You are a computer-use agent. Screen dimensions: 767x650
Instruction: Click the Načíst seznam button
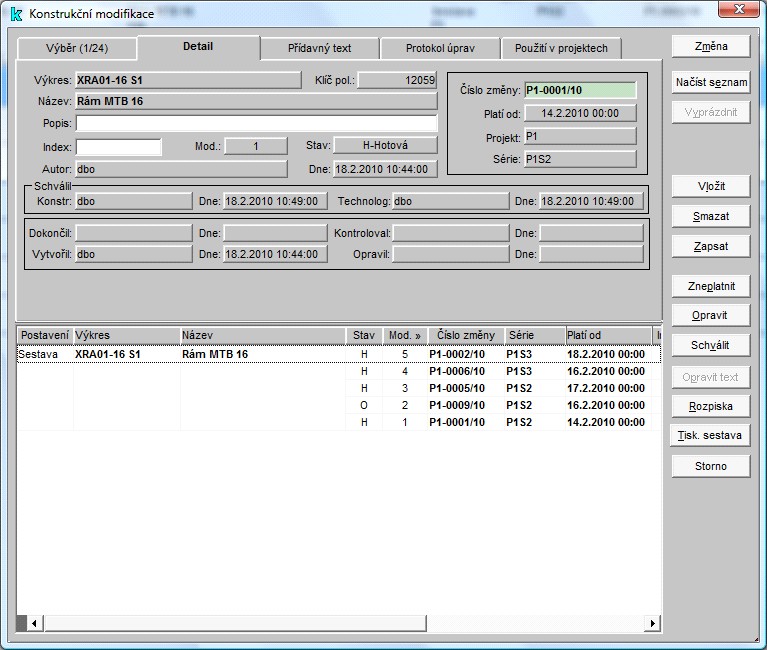click(x=711, y=82)
